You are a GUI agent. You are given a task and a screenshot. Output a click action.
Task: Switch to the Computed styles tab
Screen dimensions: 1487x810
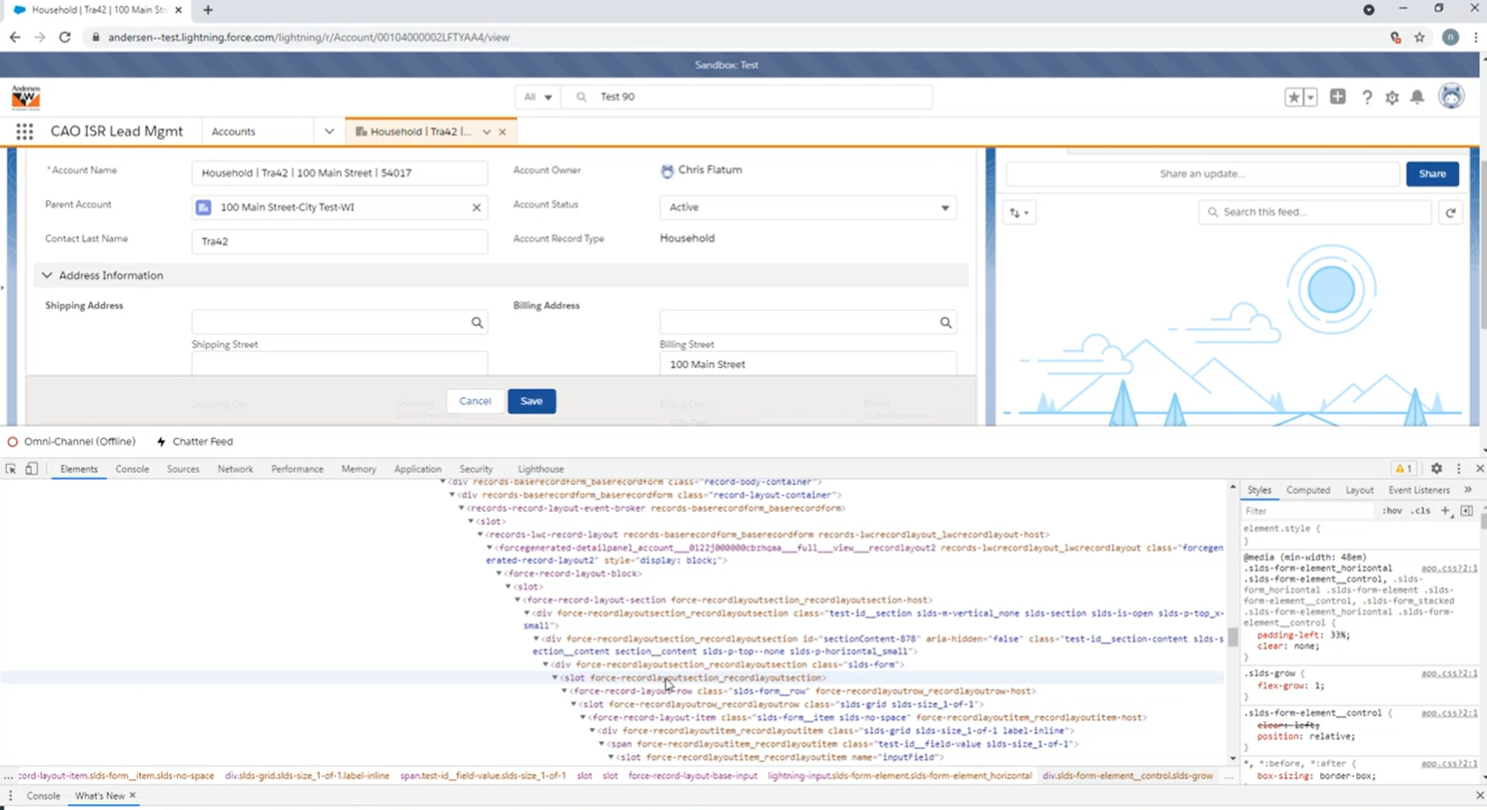(x=1308, y=490)
